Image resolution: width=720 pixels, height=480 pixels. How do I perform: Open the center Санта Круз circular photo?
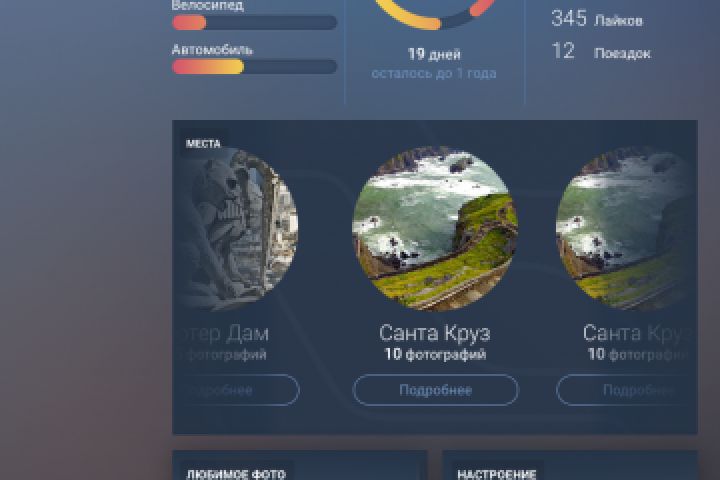pyautogui.click(x=435, y=228)
